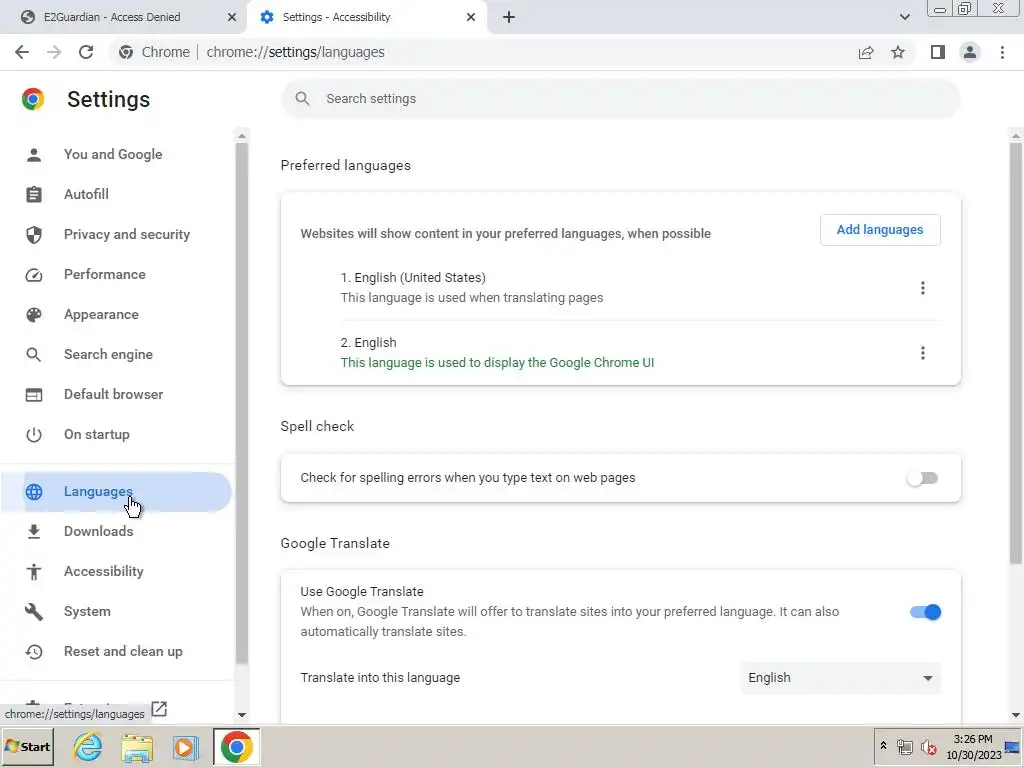
Task: Open the side panel icon
Action: coord(938,52)
